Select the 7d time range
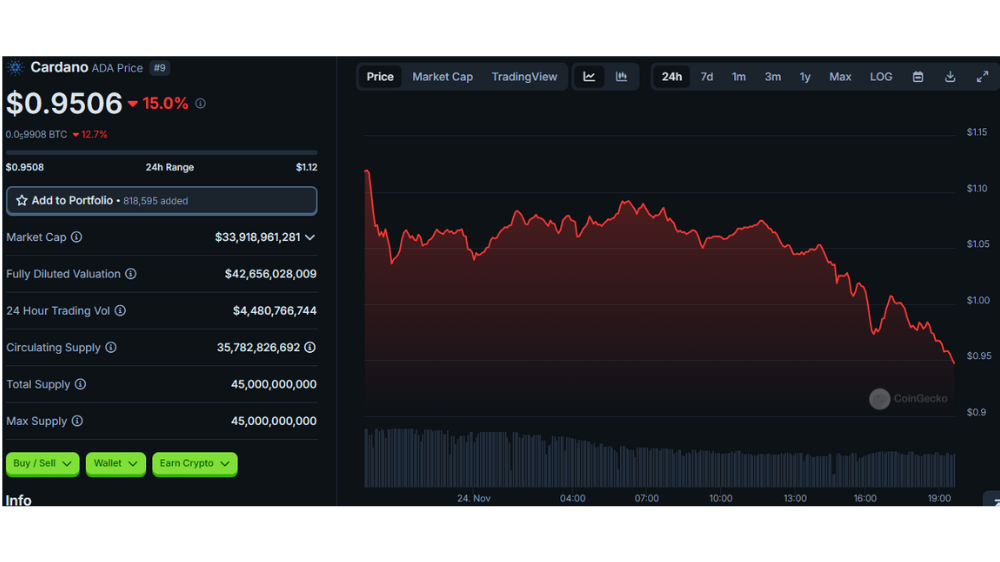This screenshot has width=1000, height=562. pyautogui.click(x=707, y=77)
